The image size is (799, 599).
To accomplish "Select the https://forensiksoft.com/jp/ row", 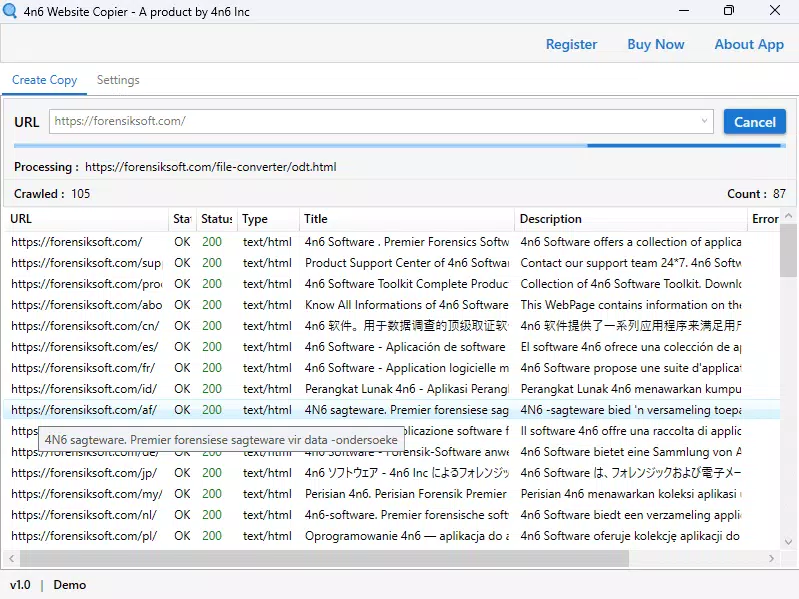I will [x=391, y=473].
